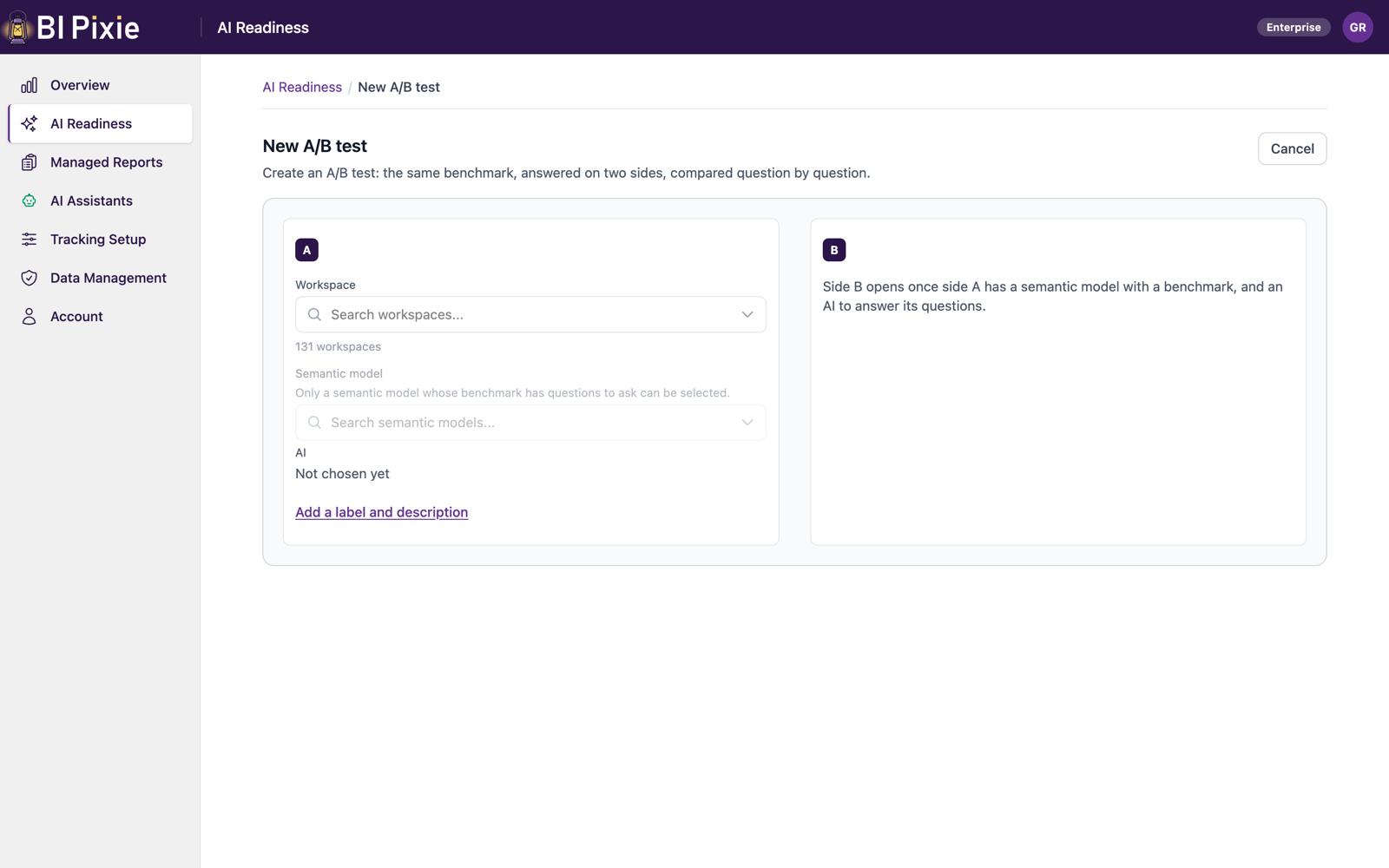The width and height of the screenshot is (1389, 868).
Task: Click the "New A/B test" breadcrumb text
Action: tap(398, 87)
